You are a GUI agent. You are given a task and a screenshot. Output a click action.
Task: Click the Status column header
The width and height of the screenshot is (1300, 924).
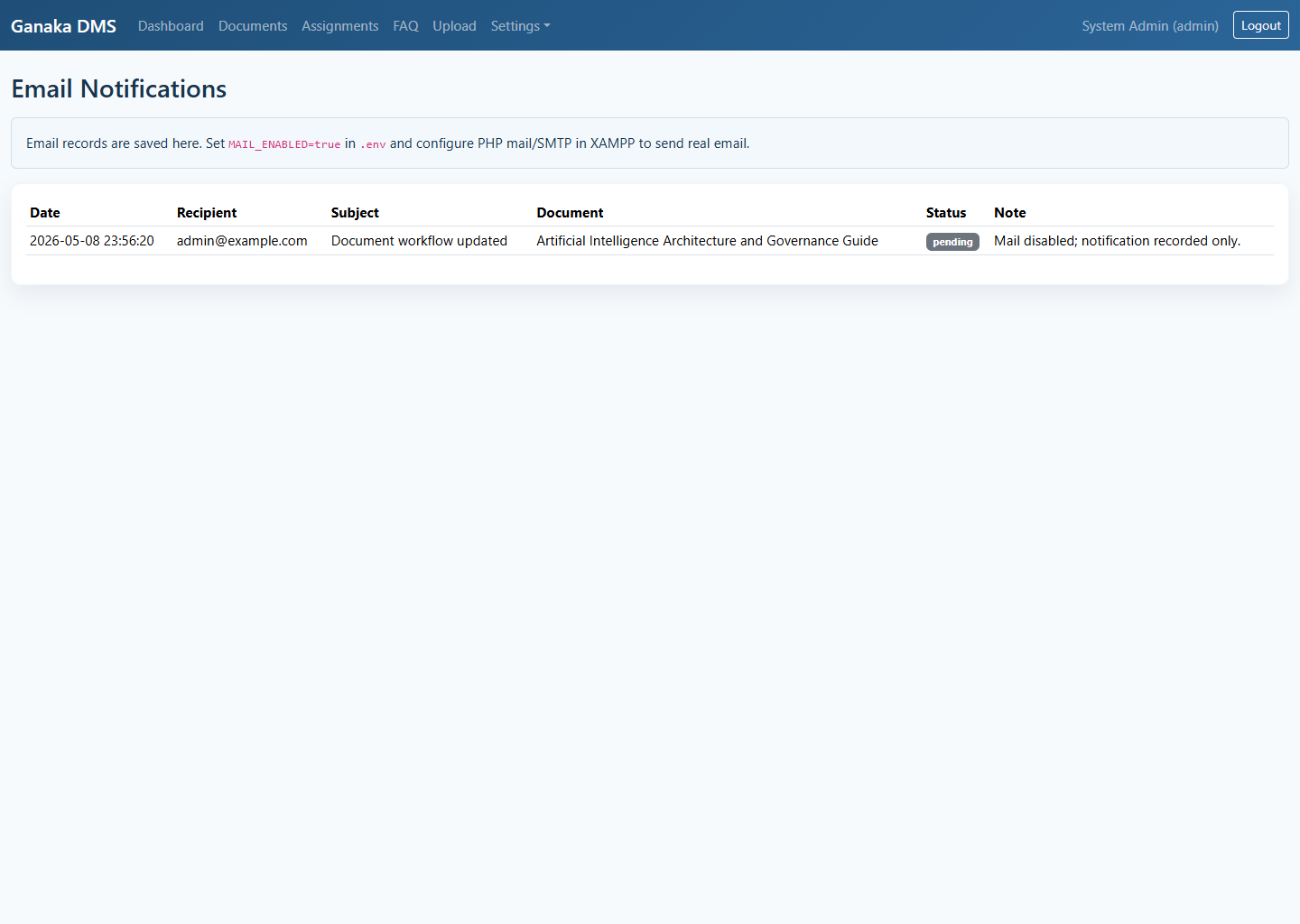pos(946,213)
